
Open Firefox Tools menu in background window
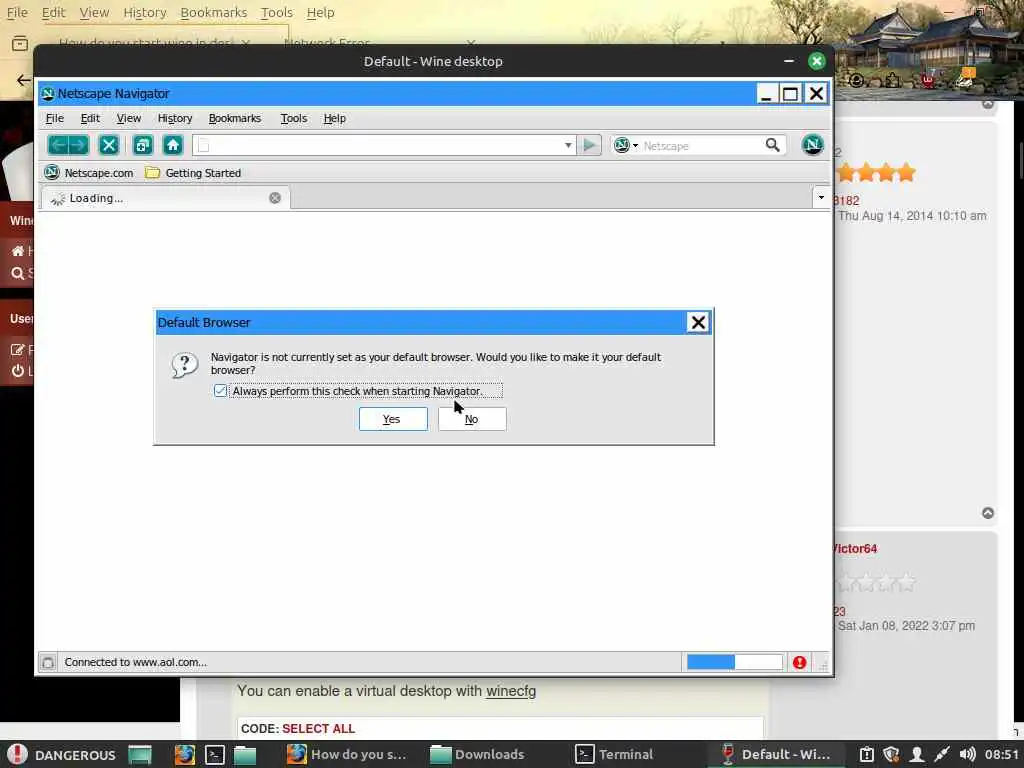coord(277,12)
